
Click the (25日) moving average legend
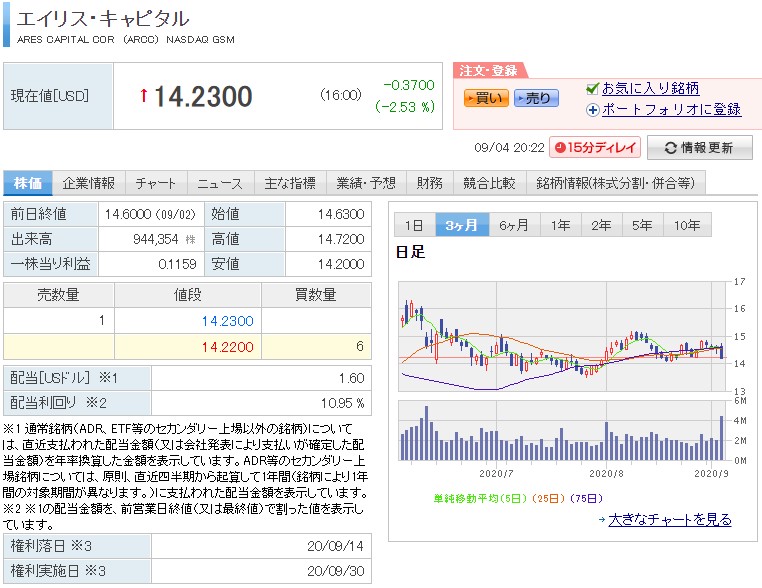tap(550, 499)
